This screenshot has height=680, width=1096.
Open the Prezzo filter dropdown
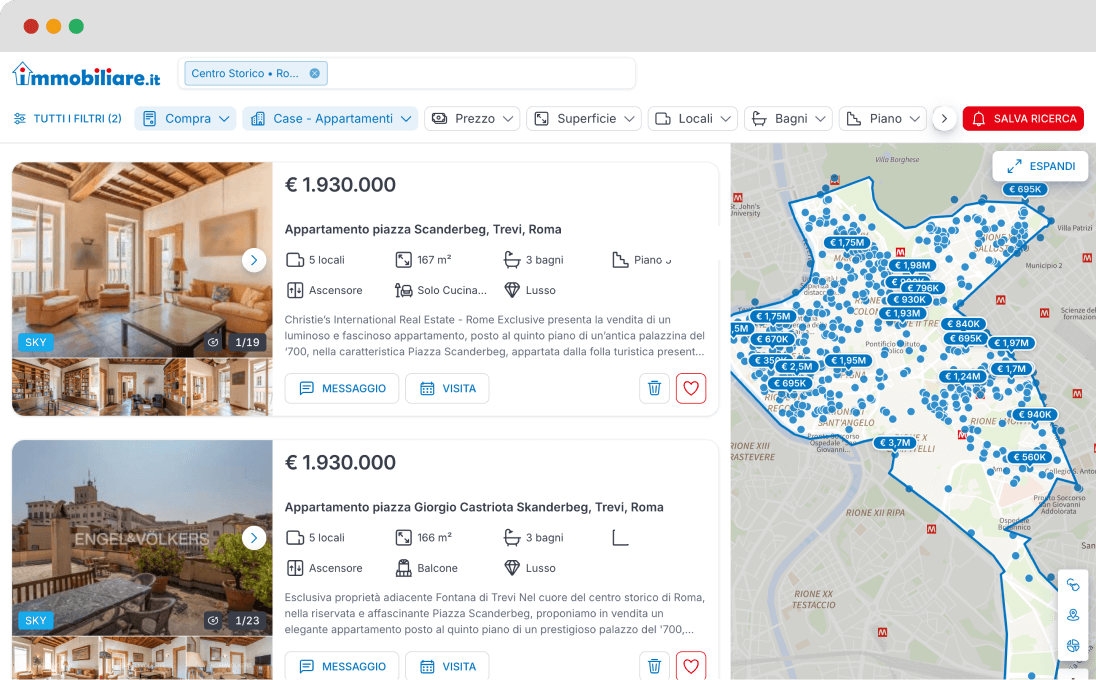point(473,118)
